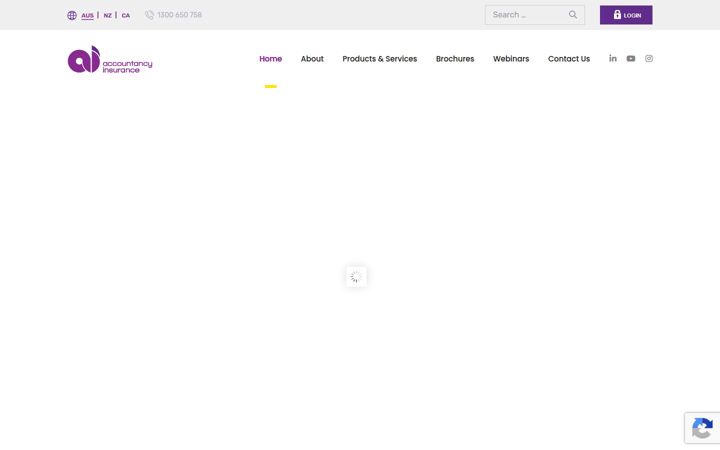This screenshot has height=450, width=720.
Task: Click the reCAPTCHA badge
Action: [x=702, y=428]
